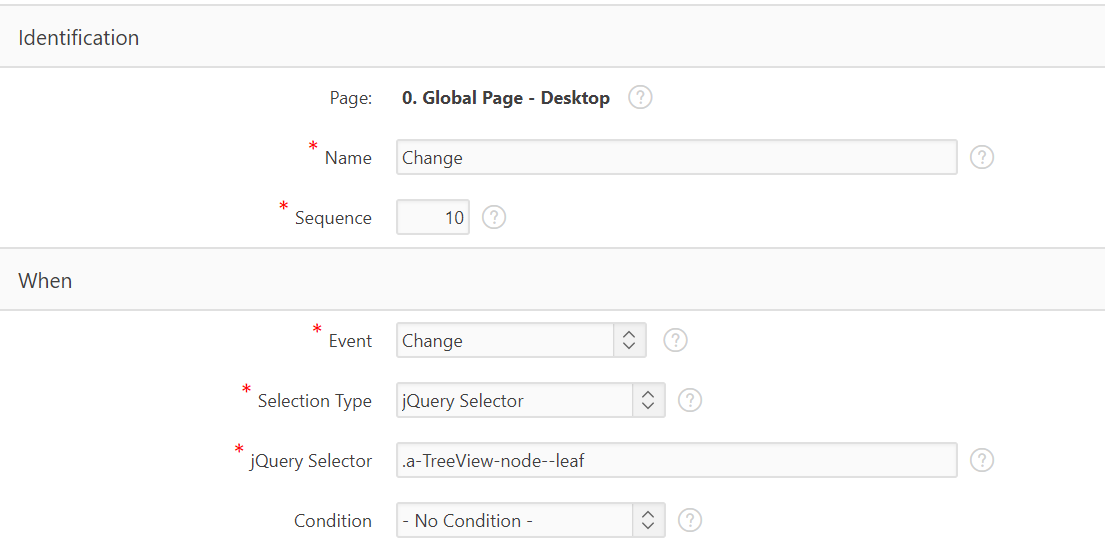Click the Global Page - Desktop text

(506, 98)
